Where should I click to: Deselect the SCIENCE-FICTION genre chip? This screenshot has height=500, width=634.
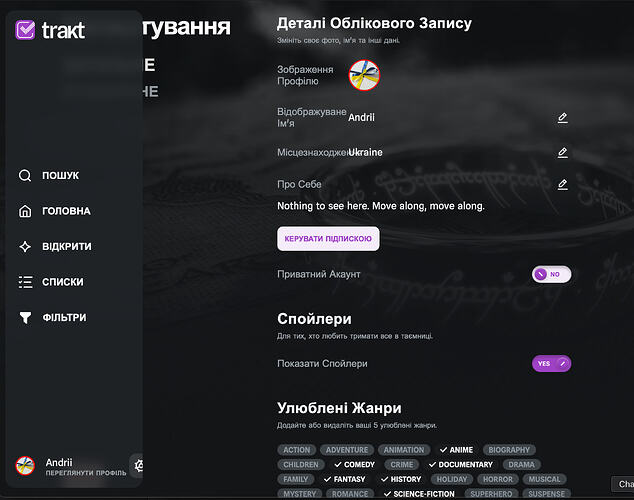click(419, 494)
